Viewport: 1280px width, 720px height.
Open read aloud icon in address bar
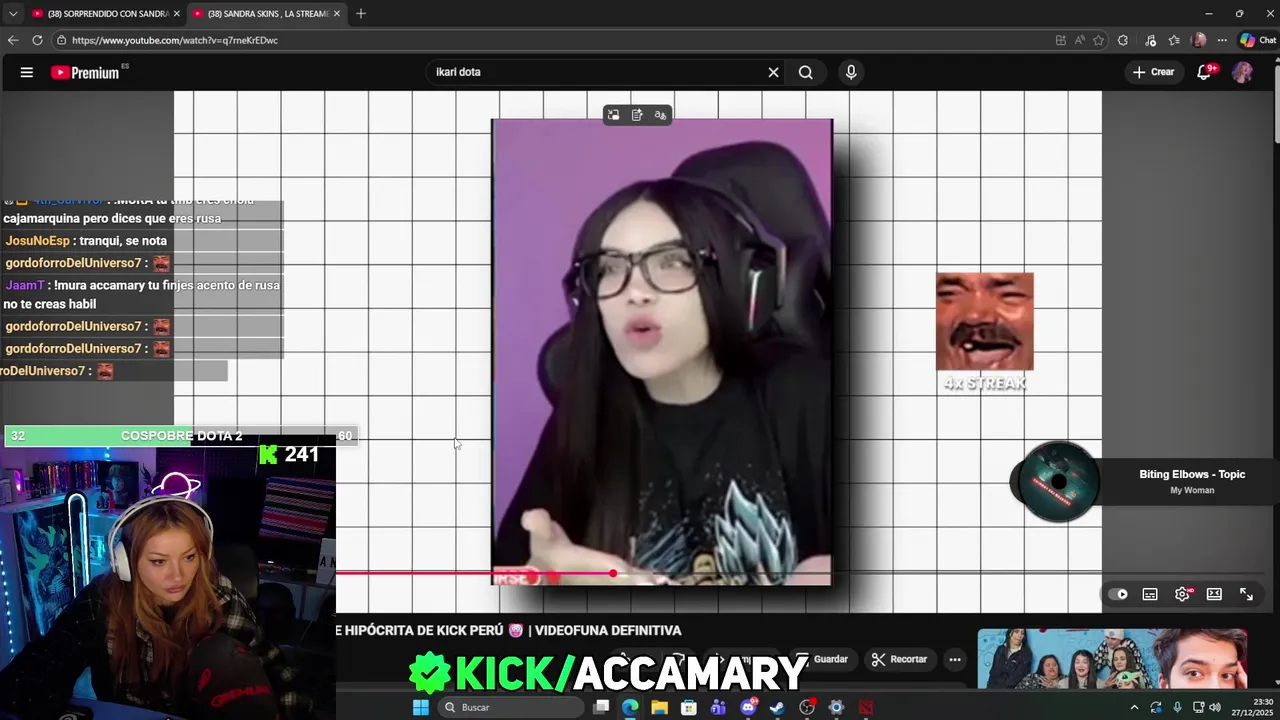(x=1080, y=40)
